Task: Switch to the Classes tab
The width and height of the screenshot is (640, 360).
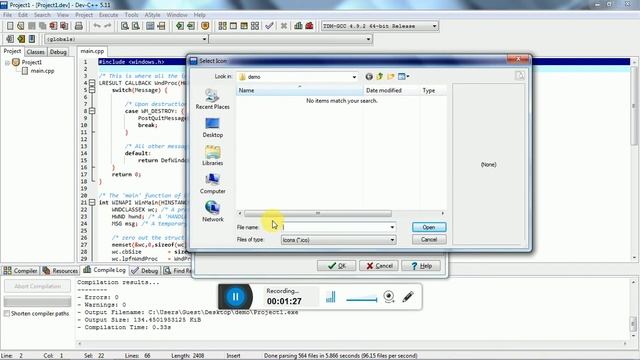Action: (36, 52)
